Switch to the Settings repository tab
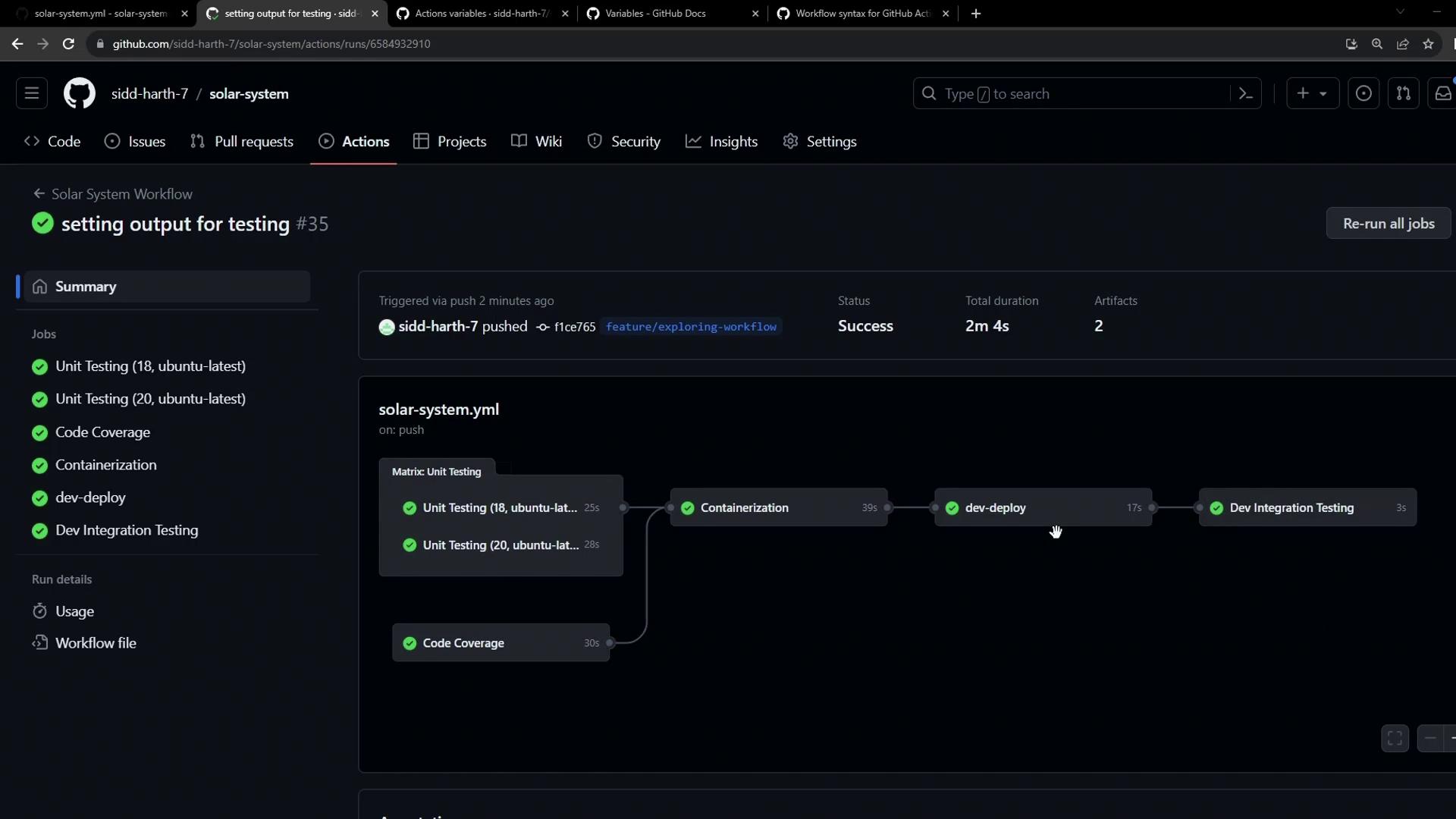This screenshot has height=819, width=1456. 820,141
